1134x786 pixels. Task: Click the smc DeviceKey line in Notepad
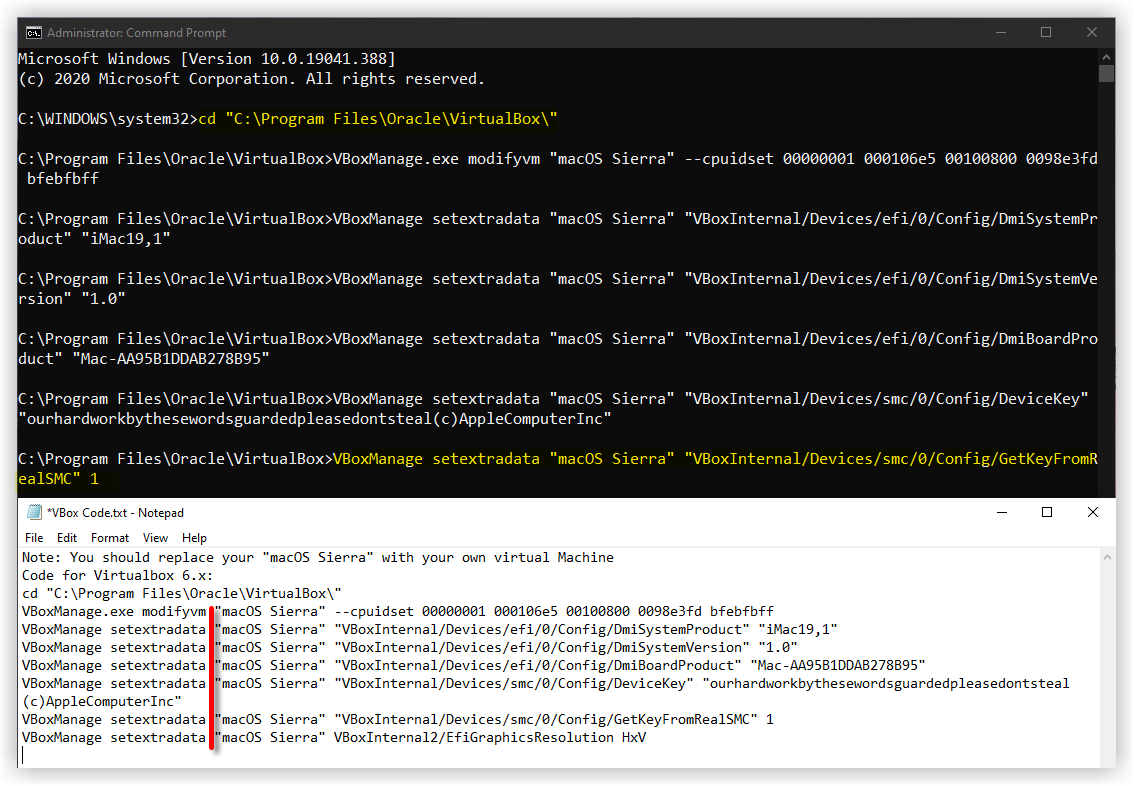545,684
